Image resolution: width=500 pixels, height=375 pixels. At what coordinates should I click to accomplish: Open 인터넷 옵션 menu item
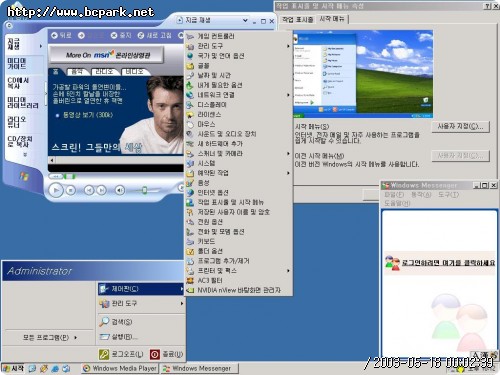coord(239,192)
